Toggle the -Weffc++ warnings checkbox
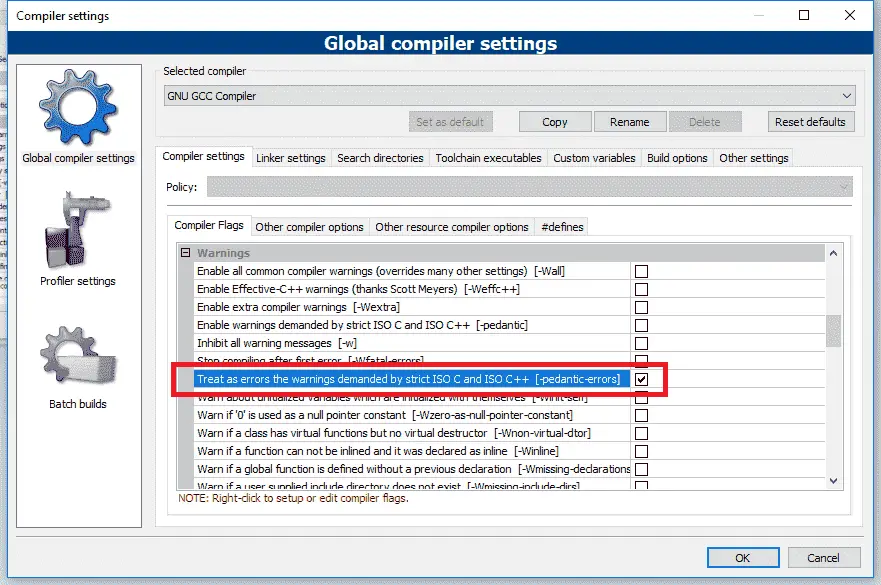881x585 pixels. point(641,289)
